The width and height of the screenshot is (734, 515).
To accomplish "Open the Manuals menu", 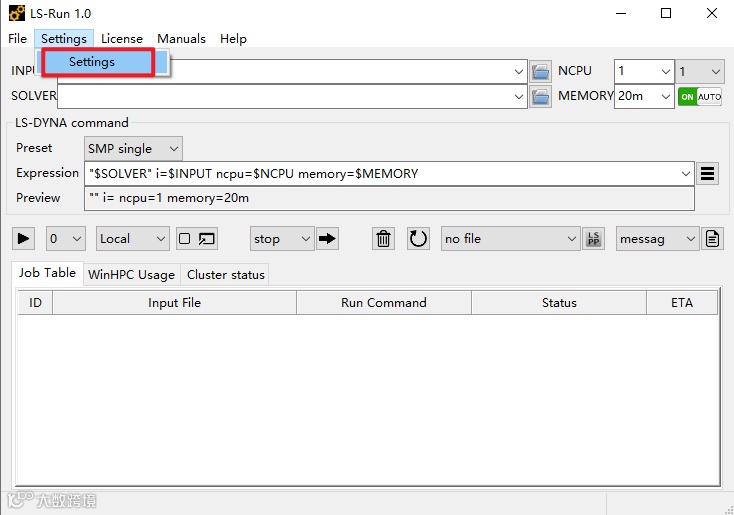I will click(x=181, y=39).
